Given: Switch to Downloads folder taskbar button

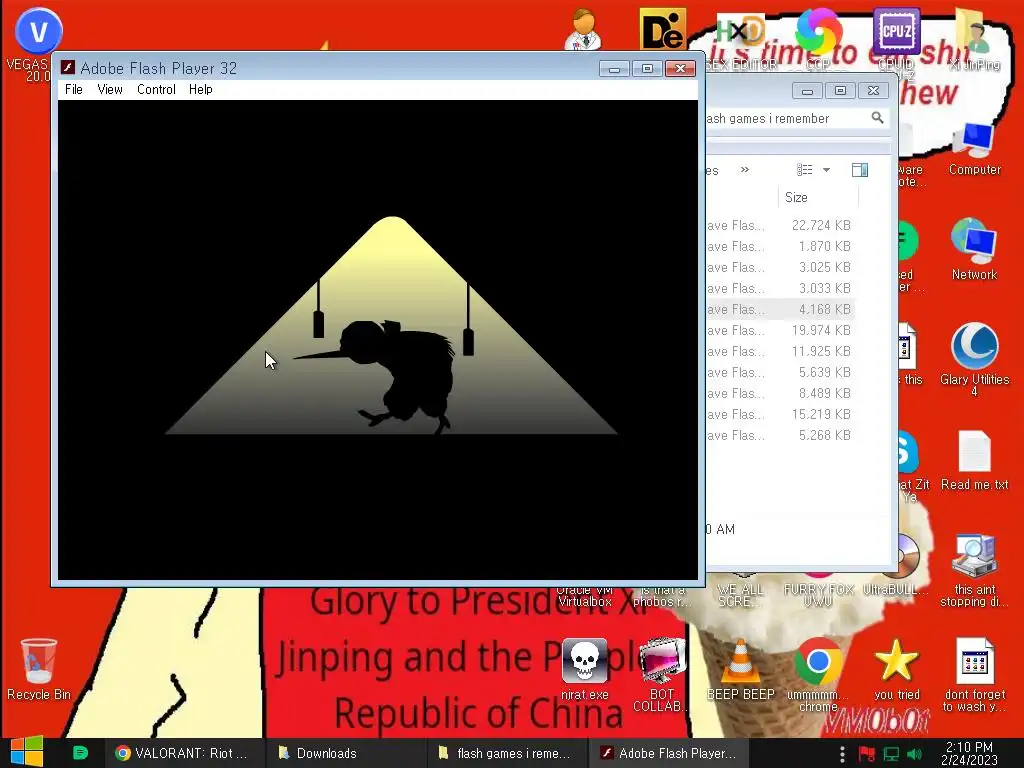Looking at the screenshot, I should coord(344,753).
